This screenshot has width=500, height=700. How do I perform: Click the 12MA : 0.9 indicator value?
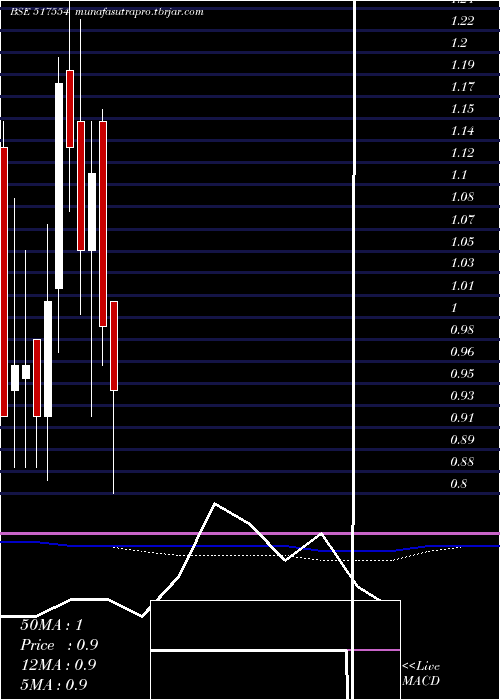pyautogui.click(x=58, y=665)
